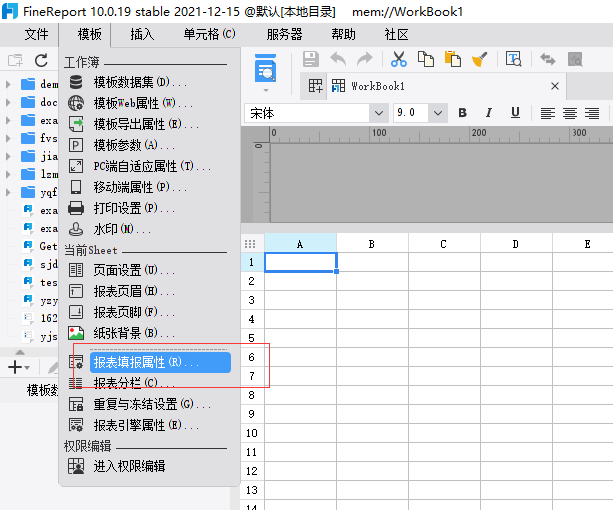This screenshot has height=510, width=613.
Task: Expand the dem folder in file tree
Action: tap(8, 84)
